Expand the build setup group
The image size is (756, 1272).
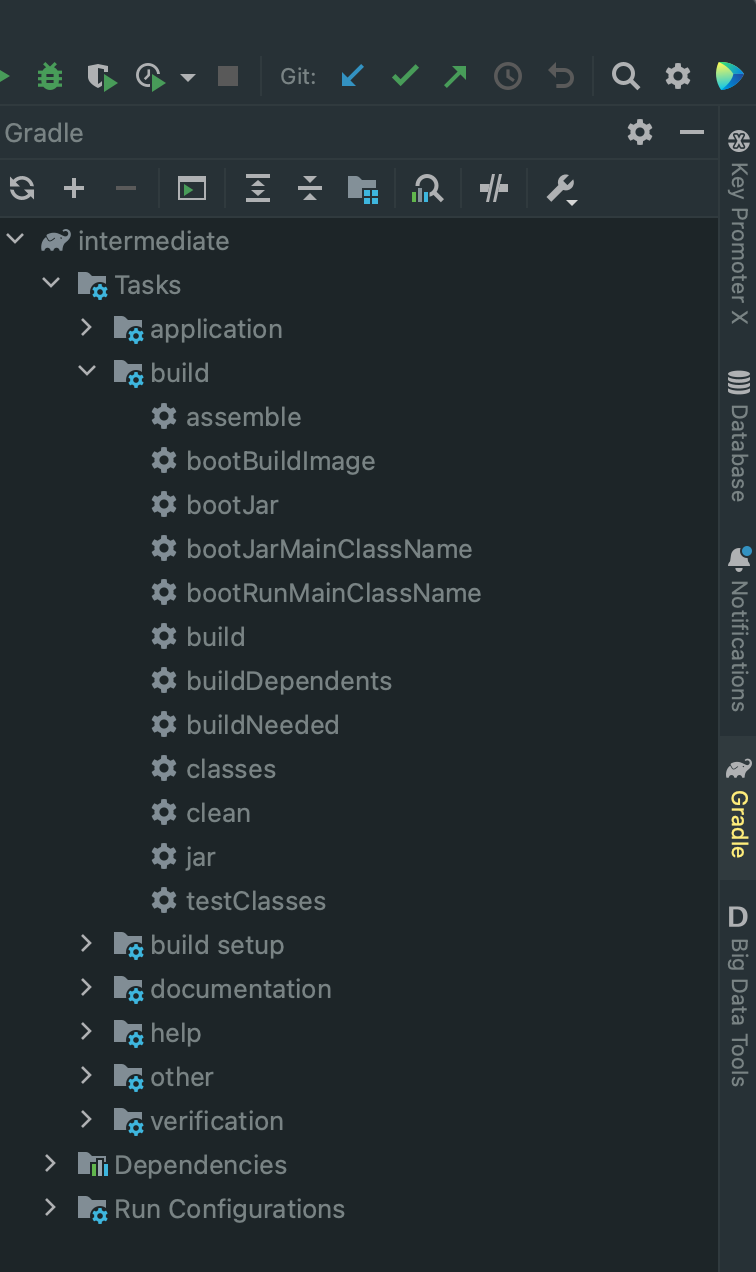[86, 944]
